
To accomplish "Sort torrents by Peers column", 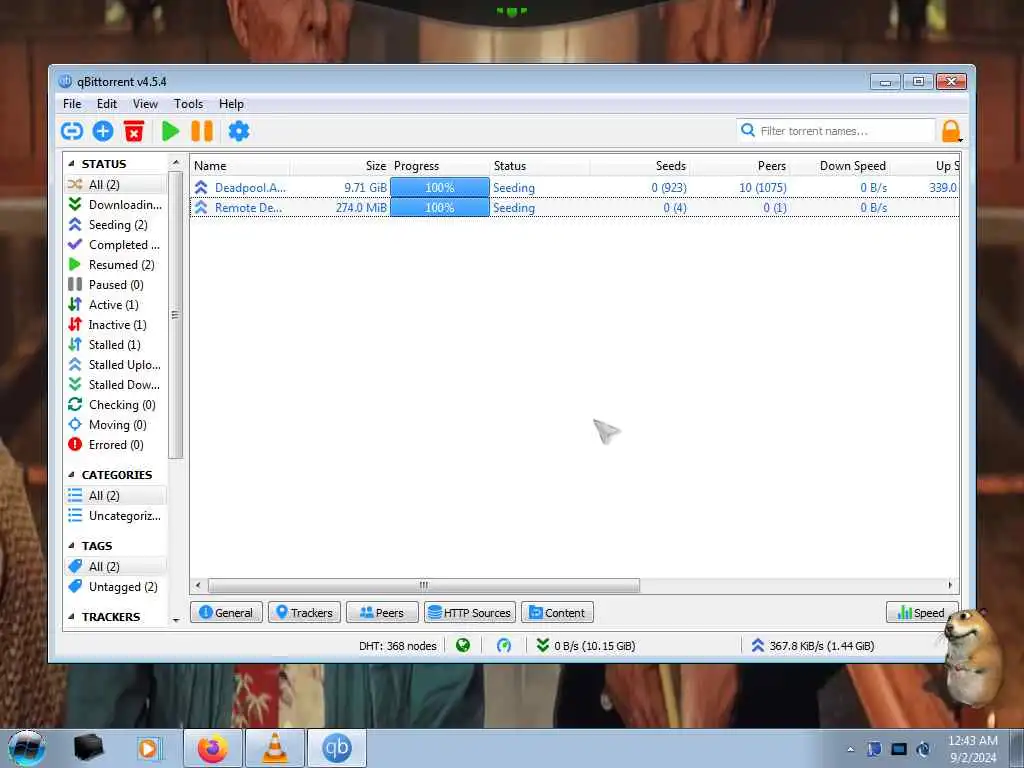I will pos(740,166).
